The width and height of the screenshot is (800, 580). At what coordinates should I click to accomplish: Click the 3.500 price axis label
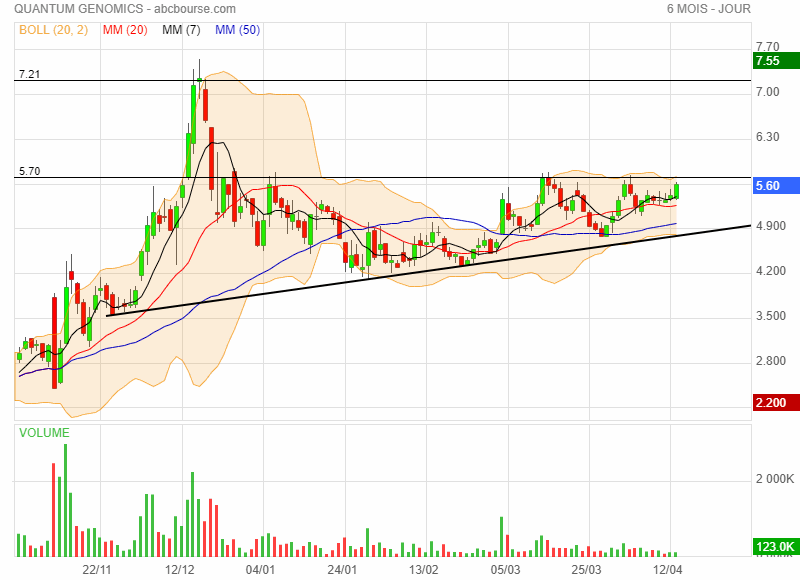click(771, 316)
